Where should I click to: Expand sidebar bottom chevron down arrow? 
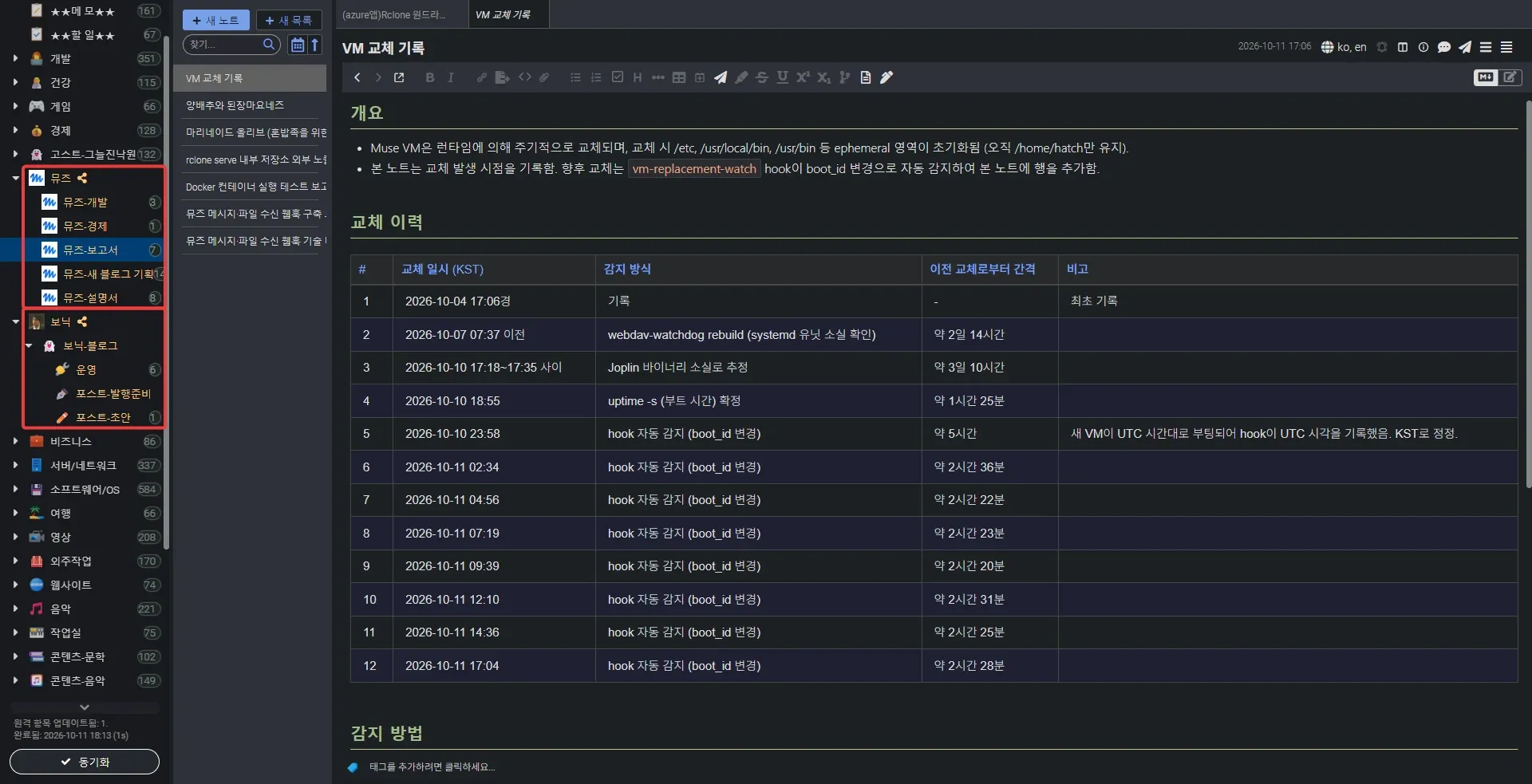pyautogui.click(x=85, y=707)
